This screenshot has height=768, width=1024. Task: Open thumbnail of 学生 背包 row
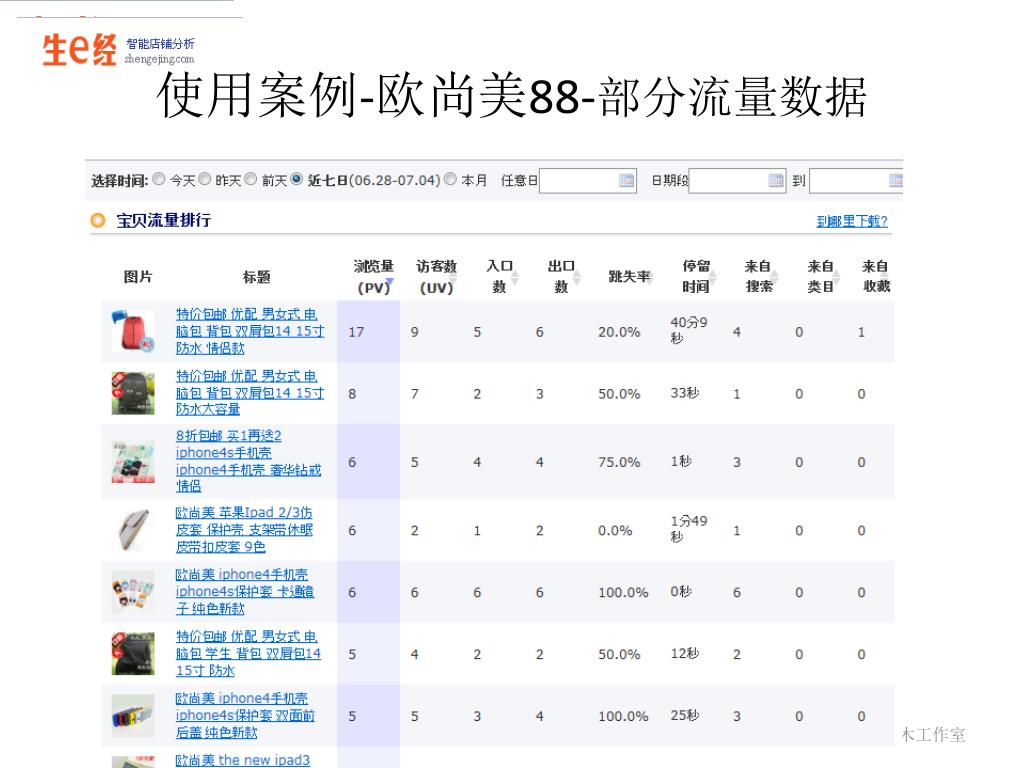(133, 654)
